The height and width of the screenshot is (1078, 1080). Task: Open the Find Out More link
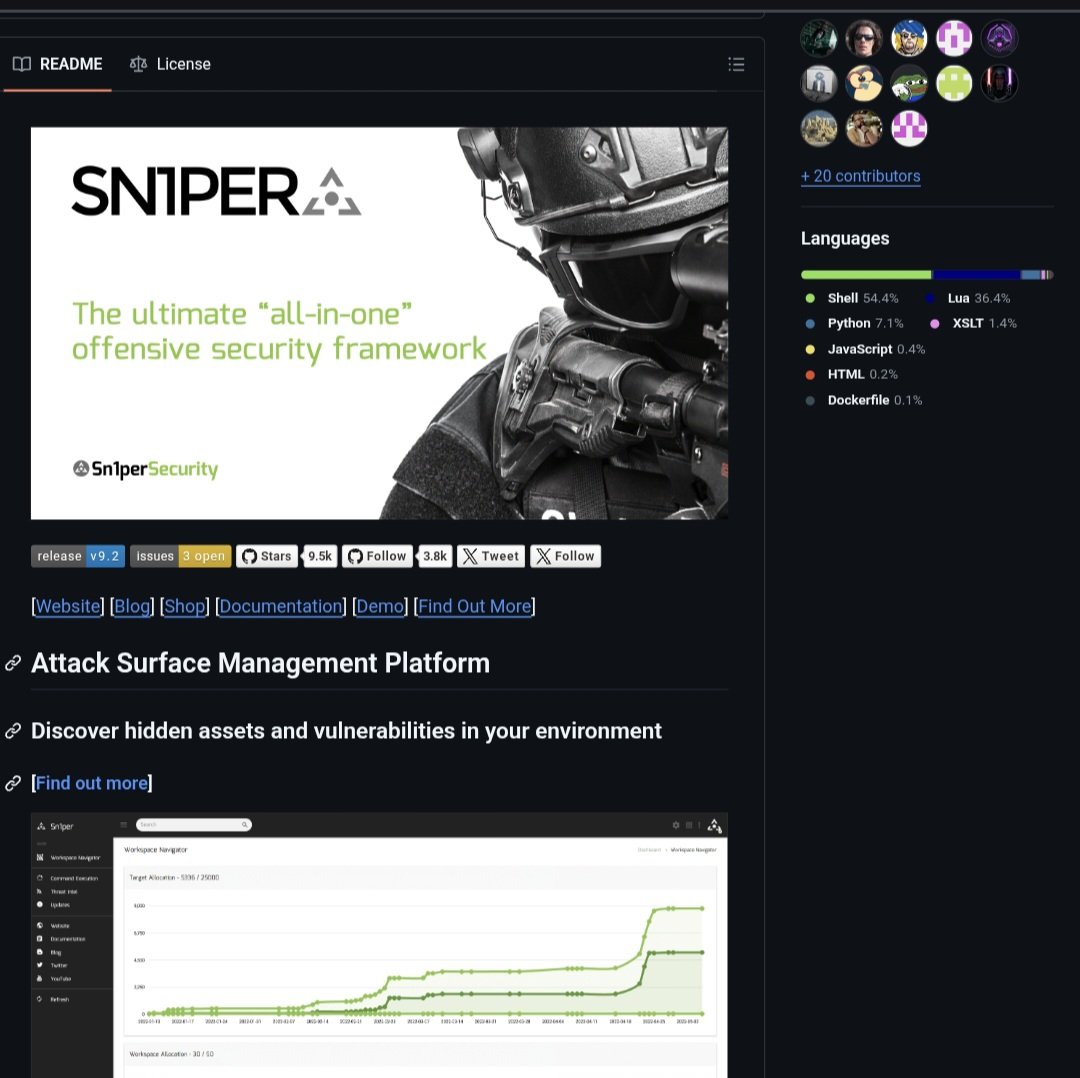(x=475, y=606)
